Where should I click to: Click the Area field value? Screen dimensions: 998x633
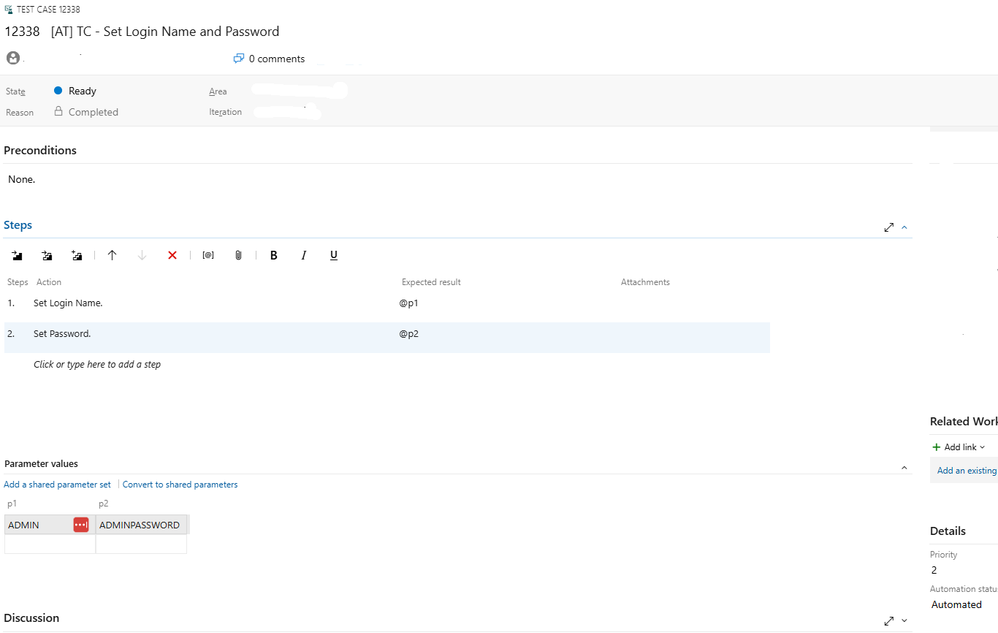[299, 91]
